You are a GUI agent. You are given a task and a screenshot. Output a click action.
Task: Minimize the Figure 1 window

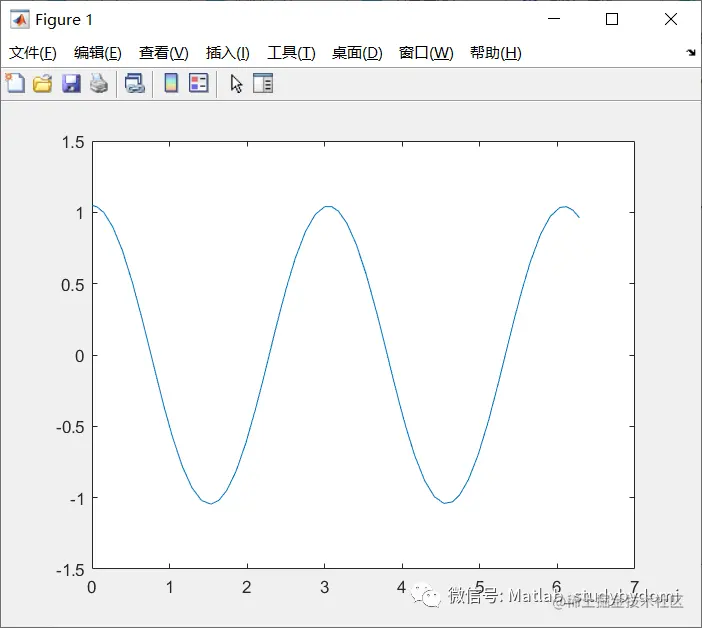[554, 19]
